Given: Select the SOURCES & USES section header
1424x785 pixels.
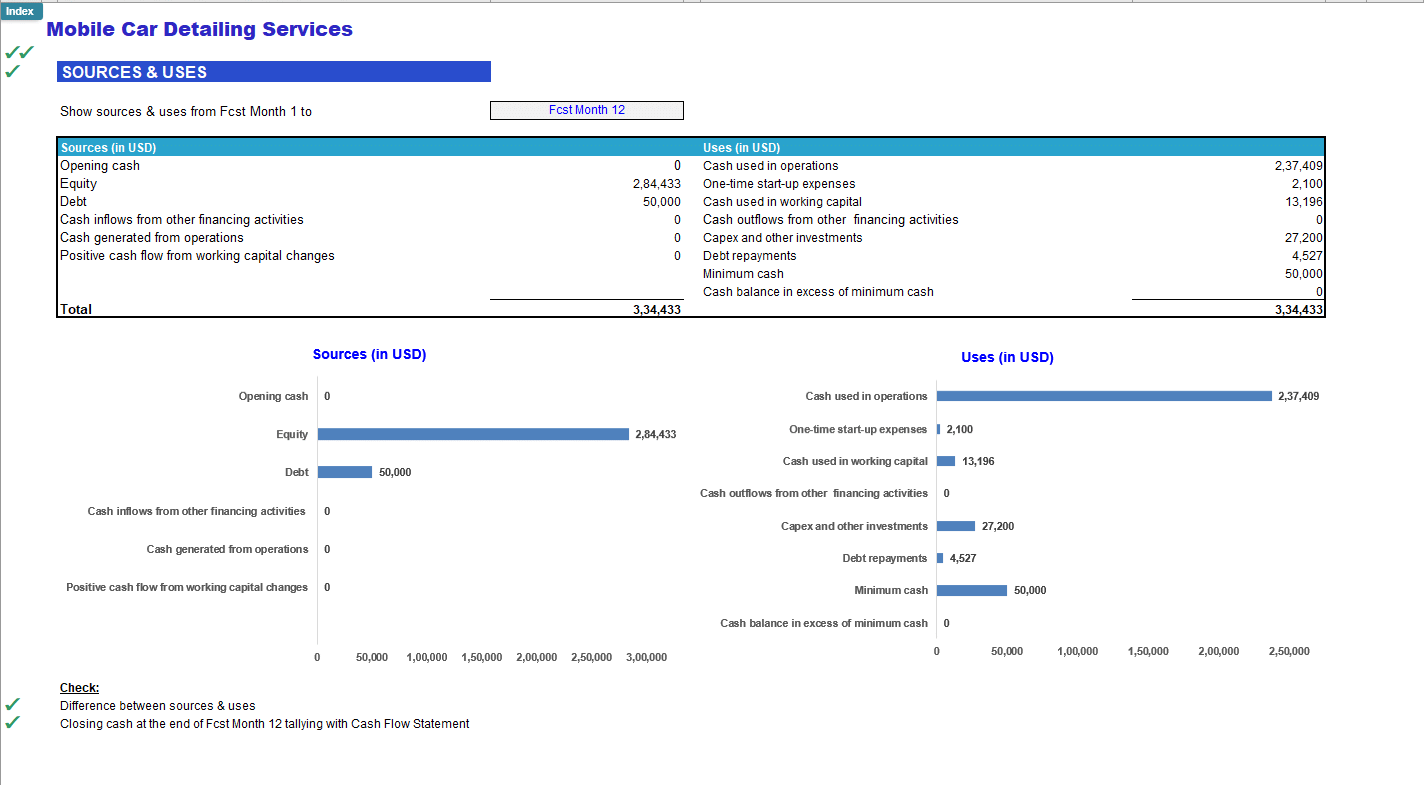Looking at the screenshot, I should click(x=274, y=72).
